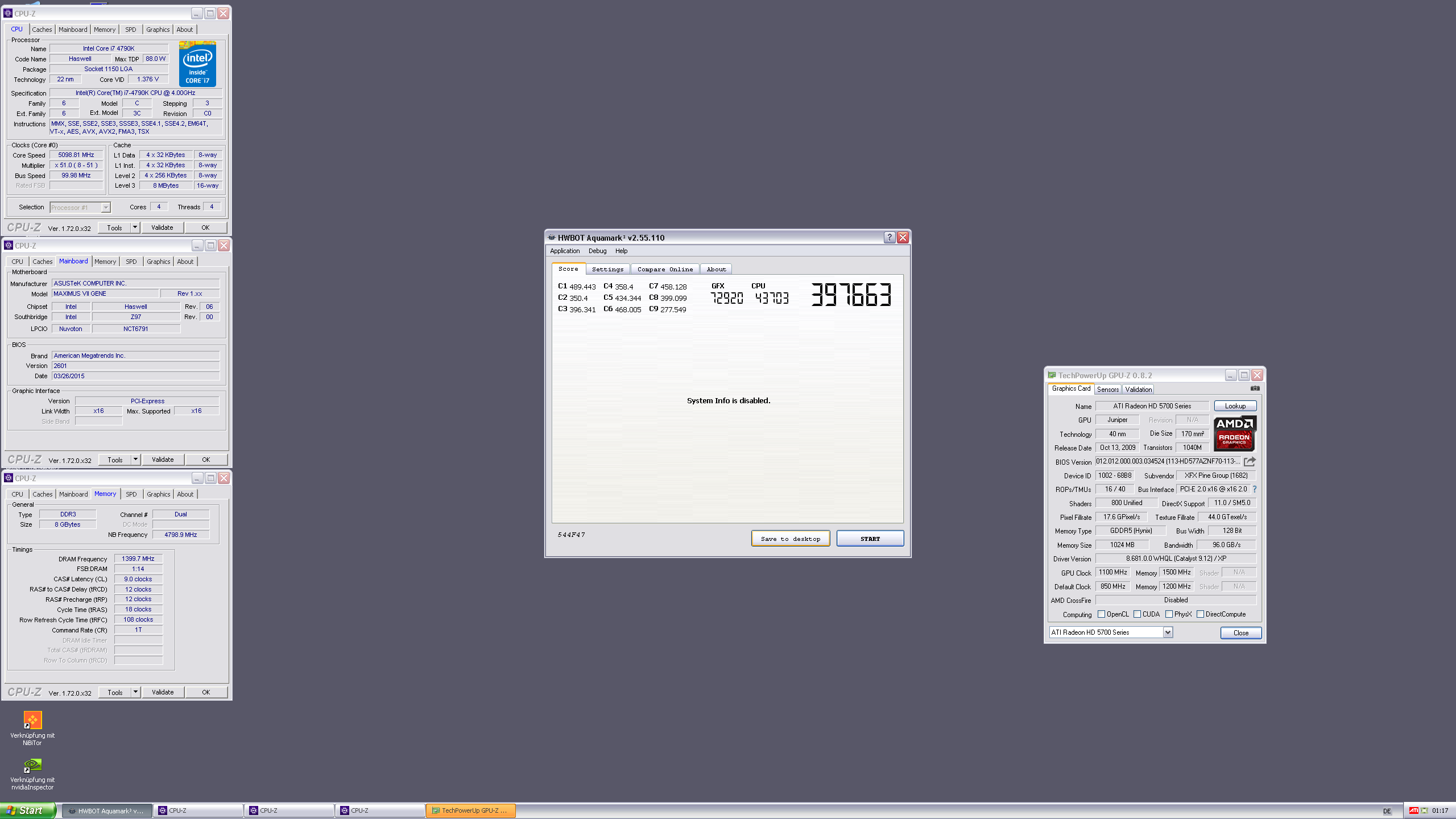Click Validate in the top CPU-Z window
Viewport: 1456px width, 819px height.
click(x=162, y=227)
